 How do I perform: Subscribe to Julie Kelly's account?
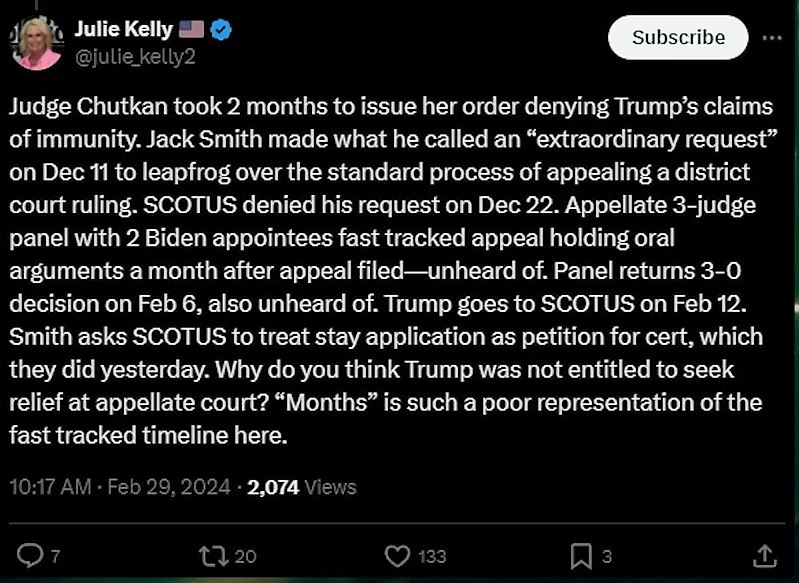(678, 37)
